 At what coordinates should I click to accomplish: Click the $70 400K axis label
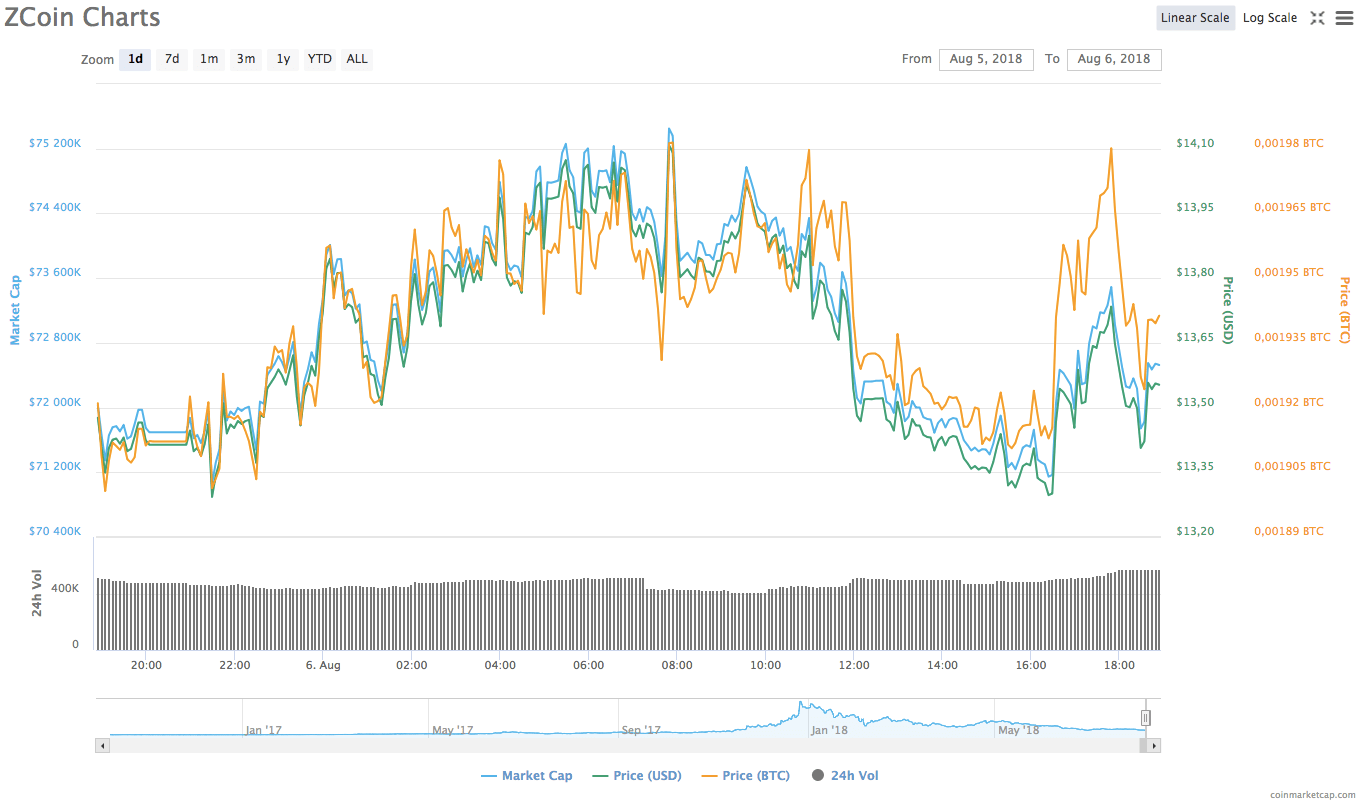click(55, 531)
